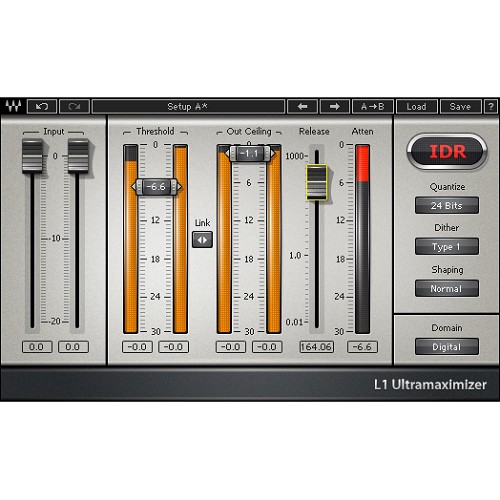Viewport: 500px width, 500px height.
Task: Open the Setup A* preset field
Action: click(x=188, y=106)
